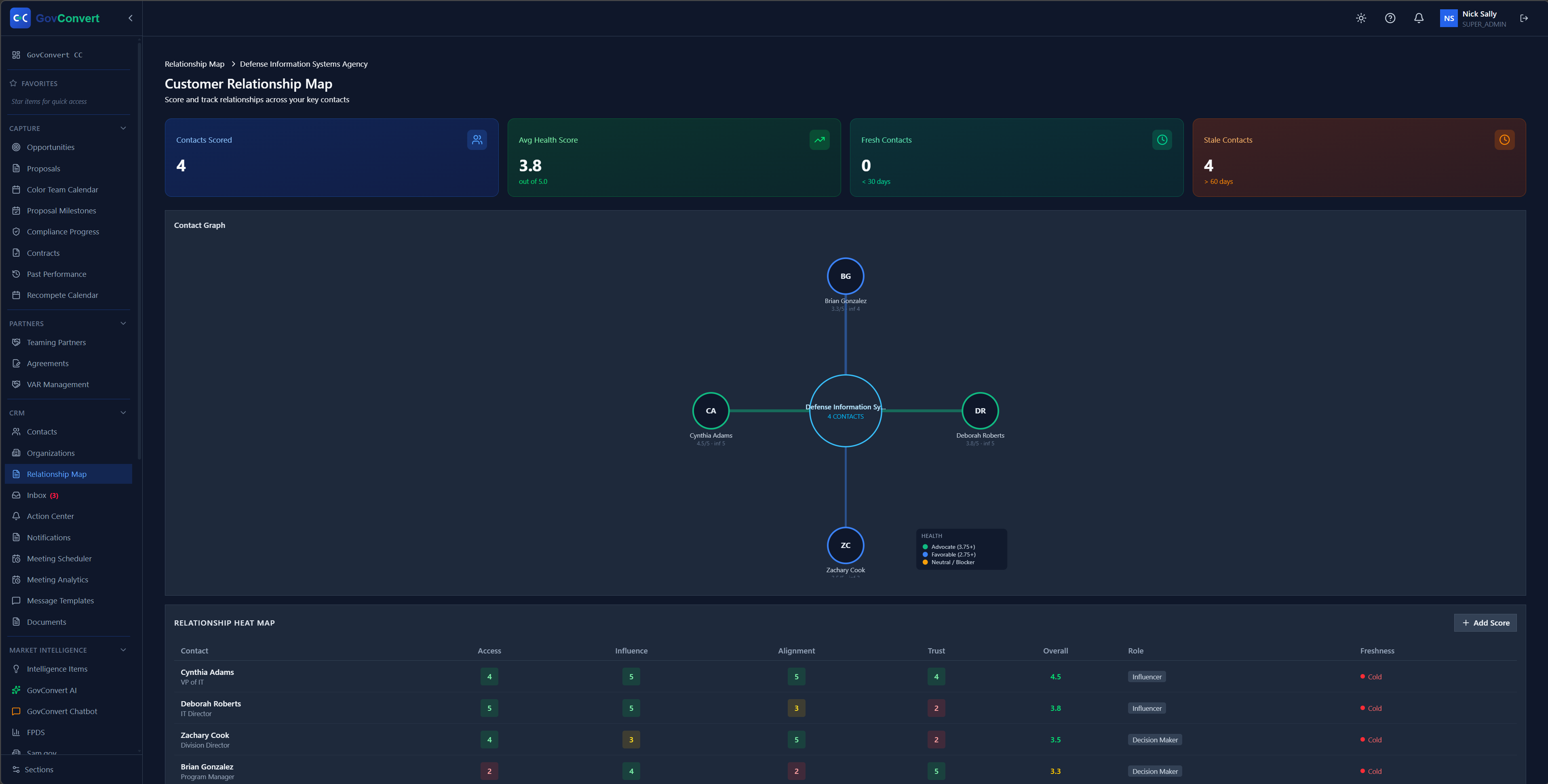Click Cynthia Adams' Influencer role badge
1548x784 pixels.
[1147, 677]
